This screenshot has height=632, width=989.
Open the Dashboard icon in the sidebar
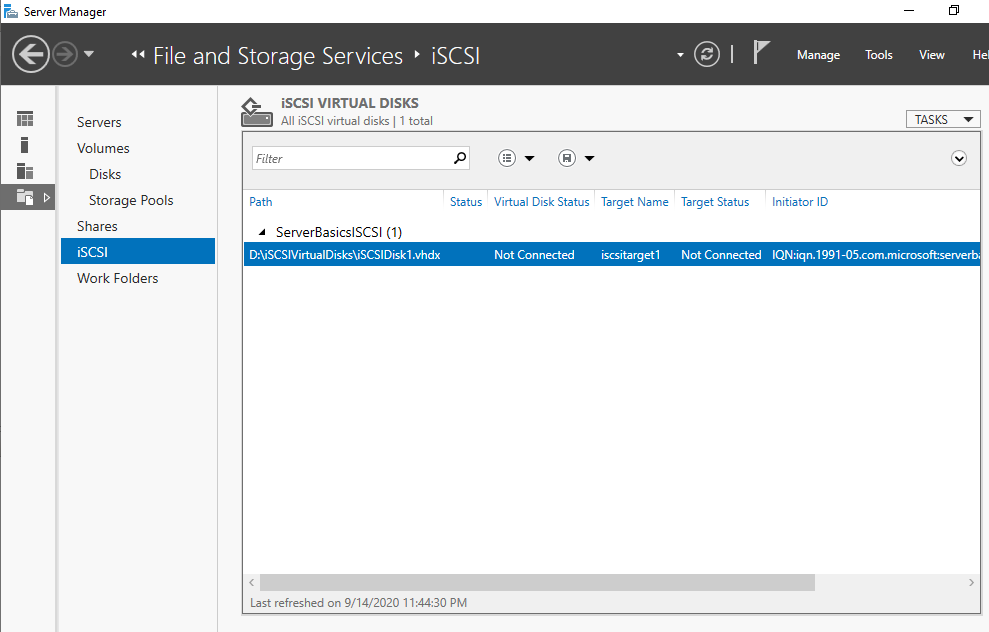pyautogui.click(x=25, y=119)
